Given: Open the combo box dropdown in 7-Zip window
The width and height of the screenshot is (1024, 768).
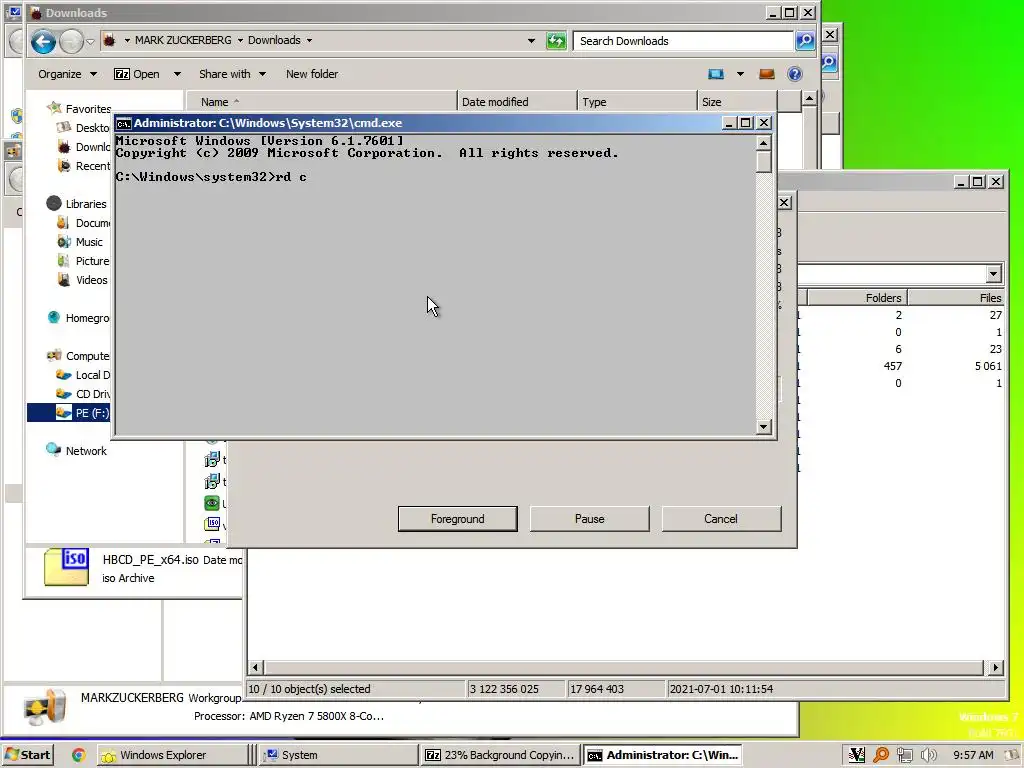Looking at the screenshot, I should [x=993, y=274].
